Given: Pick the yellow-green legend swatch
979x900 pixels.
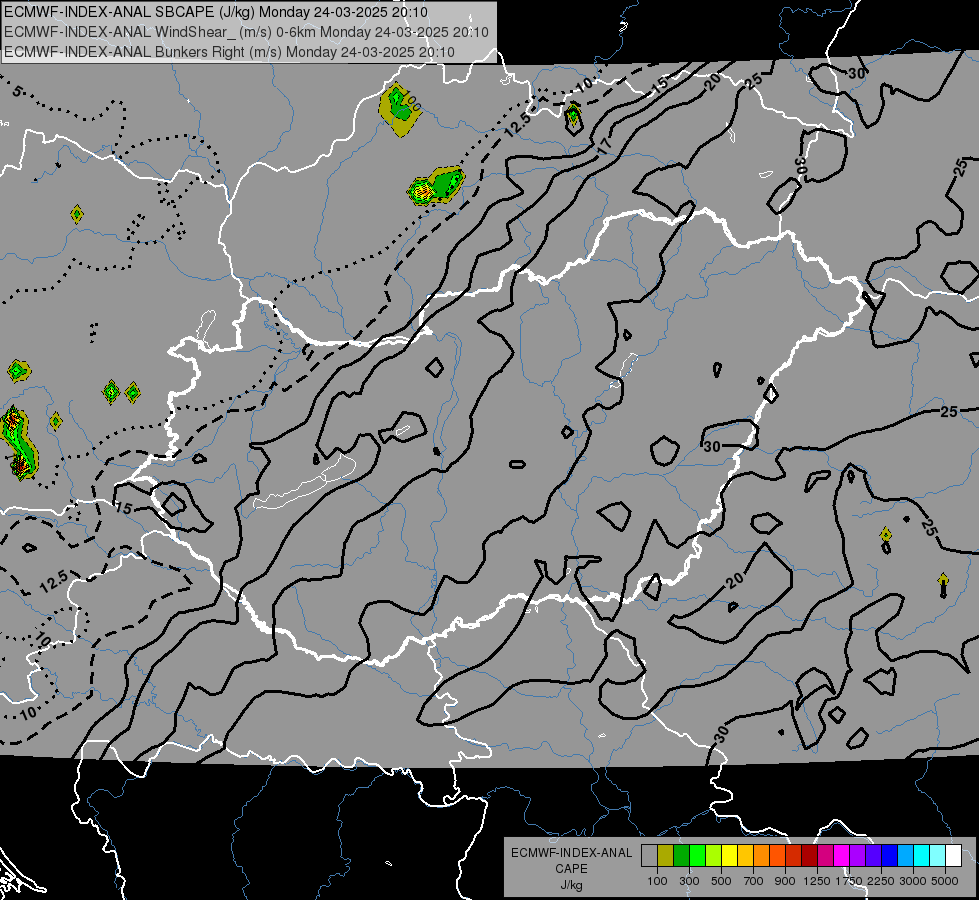Looking at the screenshot, I should click(x=714, y=856).
